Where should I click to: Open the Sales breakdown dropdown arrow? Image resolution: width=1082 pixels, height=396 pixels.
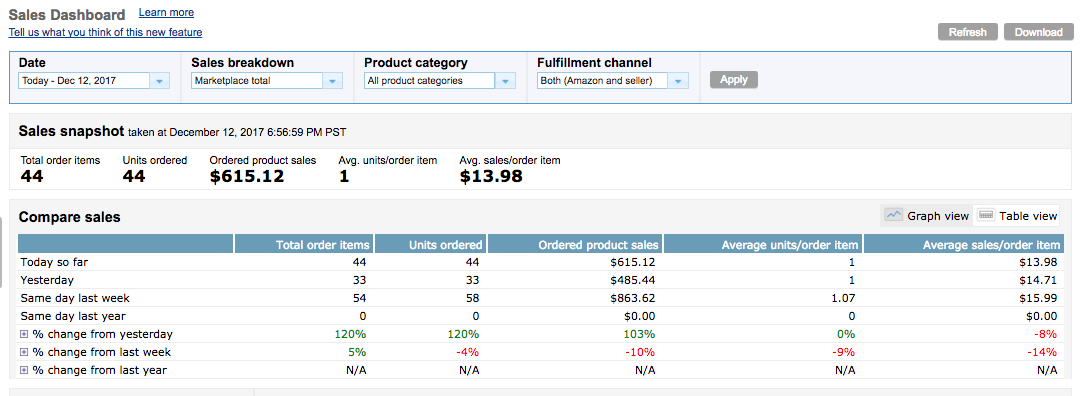coord(333,81)
